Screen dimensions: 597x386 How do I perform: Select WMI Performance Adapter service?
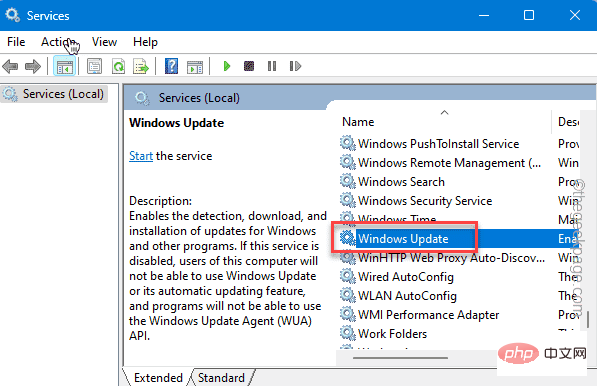tap(460, 315)
